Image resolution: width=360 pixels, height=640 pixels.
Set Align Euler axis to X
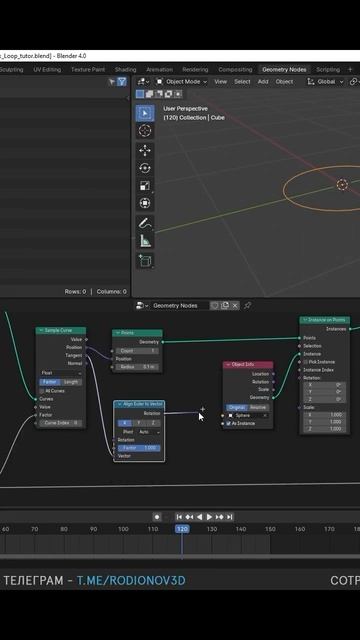click(x=124, y=423)
